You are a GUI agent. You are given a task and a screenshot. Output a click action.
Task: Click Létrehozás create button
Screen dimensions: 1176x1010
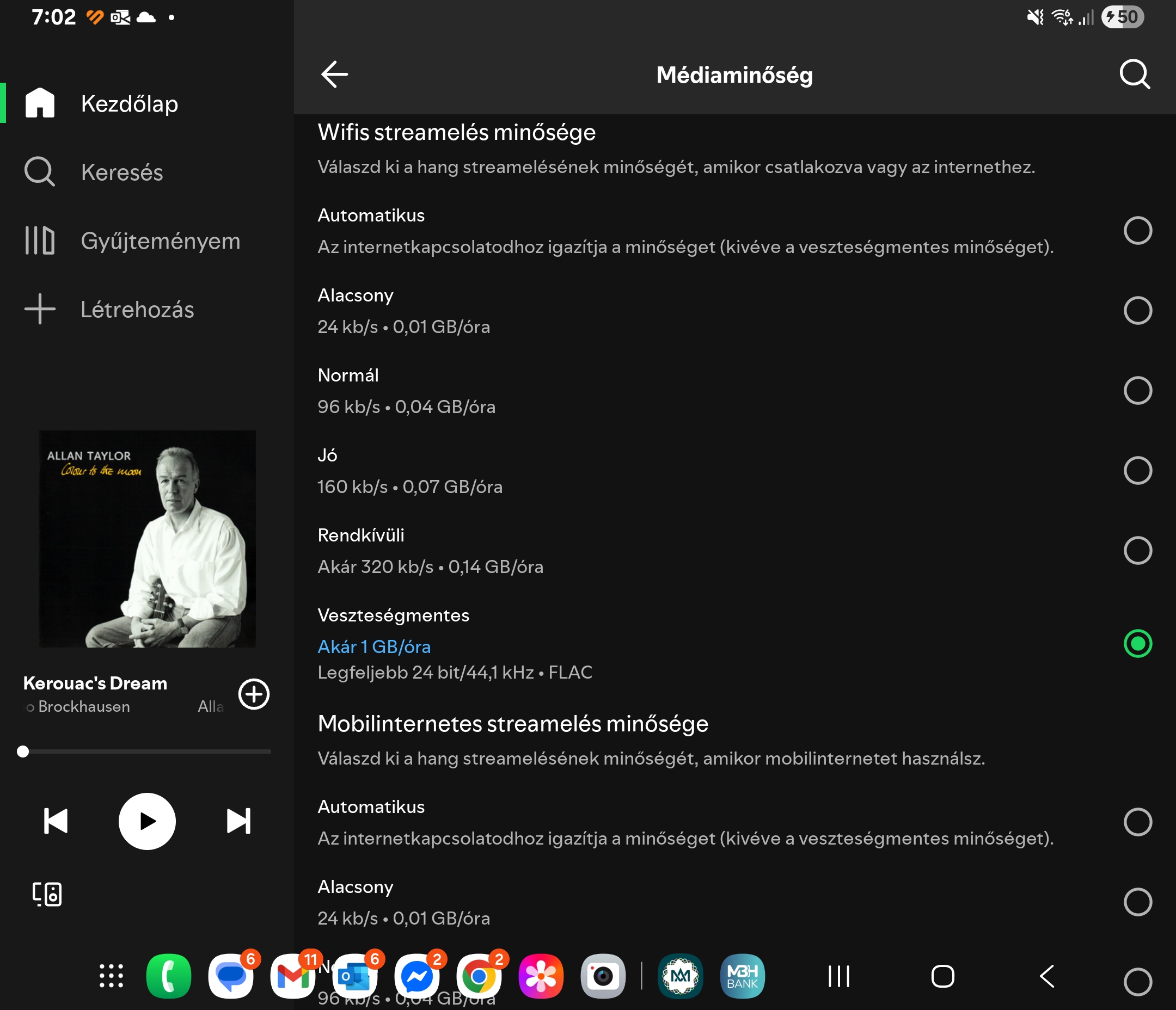click(136, 310)
